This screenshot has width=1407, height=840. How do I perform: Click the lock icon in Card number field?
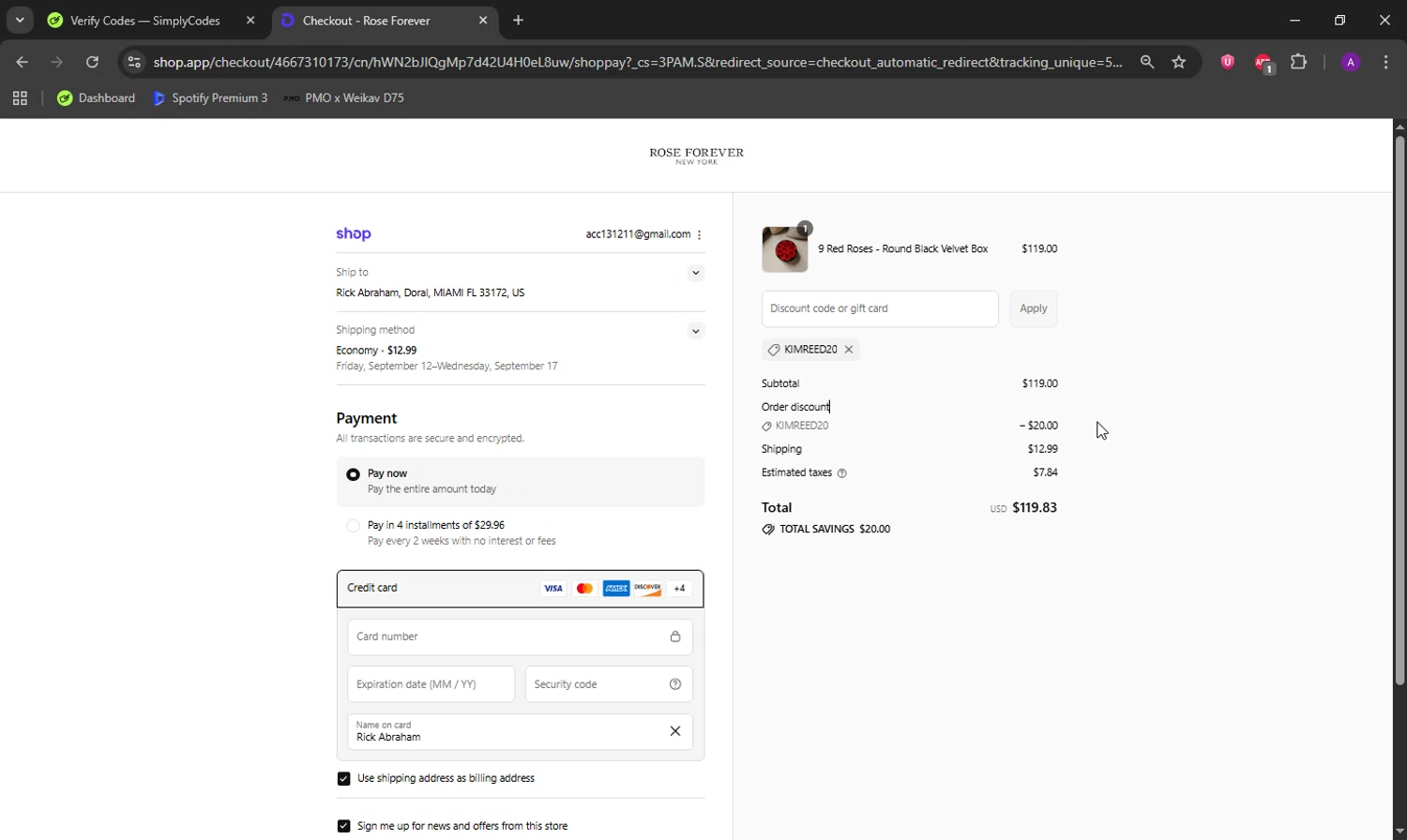tap(674, 637)
